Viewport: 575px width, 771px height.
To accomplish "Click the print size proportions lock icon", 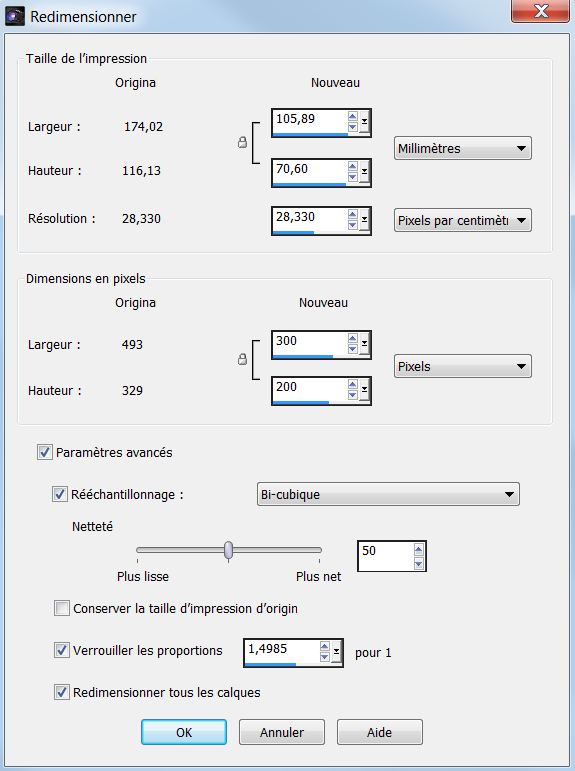I will point(242,143).
